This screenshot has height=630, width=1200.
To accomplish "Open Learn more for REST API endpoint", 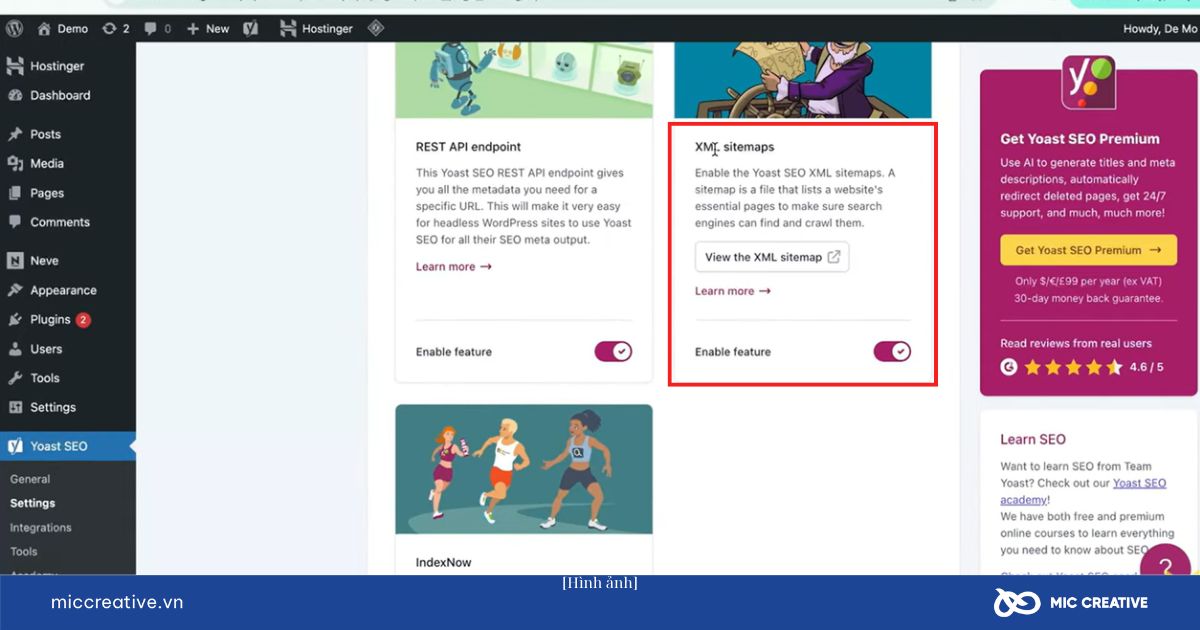I will pos(454,267).
